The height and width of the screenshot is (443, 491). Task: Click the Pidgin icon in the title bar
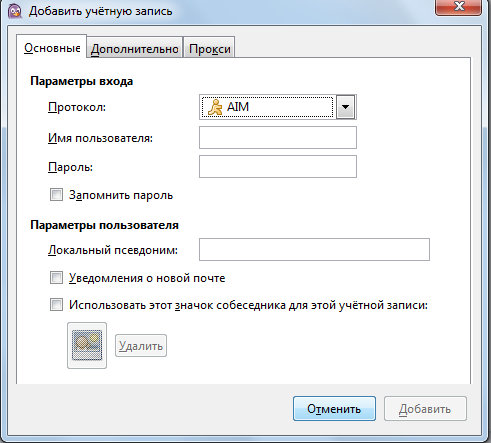14,11
